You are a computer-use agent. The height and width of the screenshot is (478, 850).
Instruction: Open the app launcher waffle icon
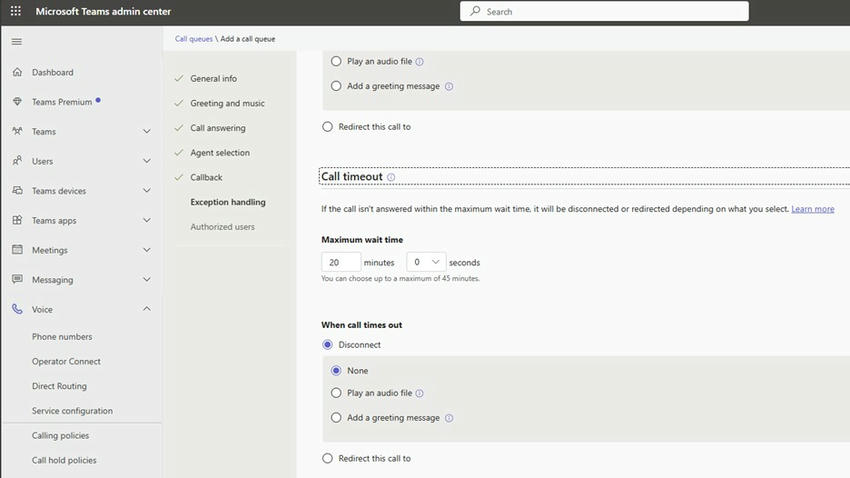coord(16,11)
